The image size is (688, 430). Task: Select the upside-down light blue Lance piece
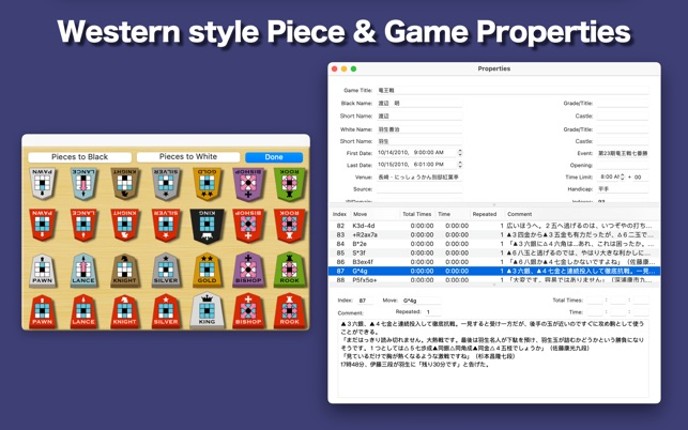point(84,183)
